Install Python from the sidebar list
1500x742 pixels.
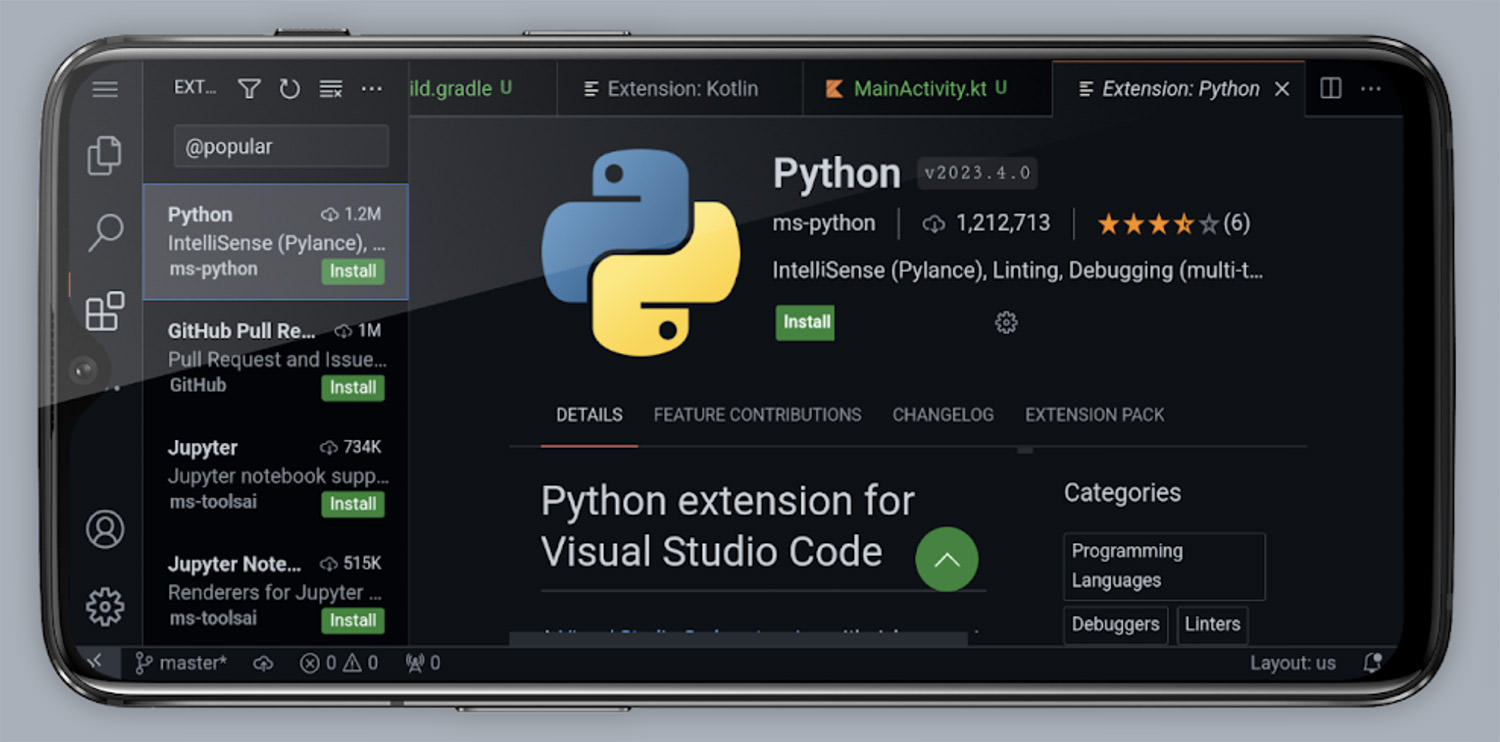click(353, 271)
